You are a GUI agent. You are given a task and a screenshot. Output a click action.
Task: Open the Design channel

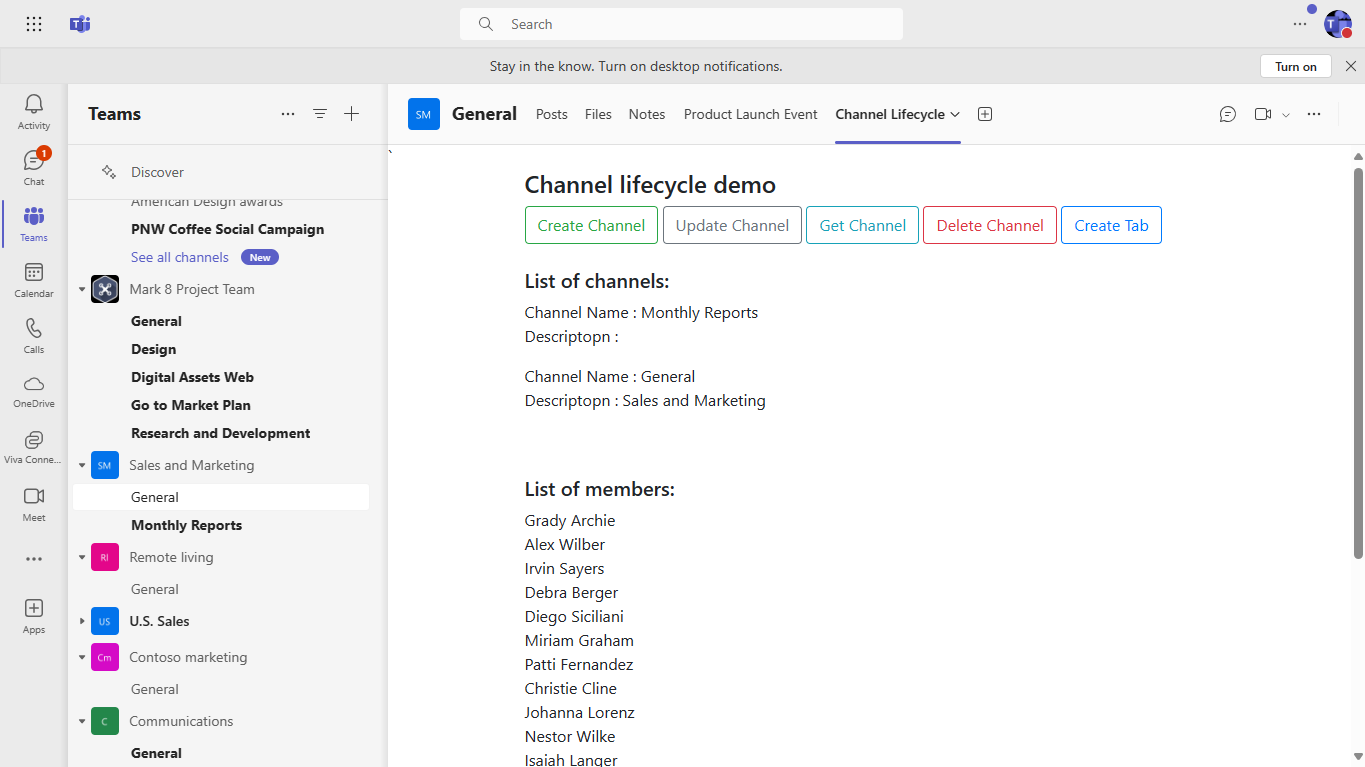point(154,349)
